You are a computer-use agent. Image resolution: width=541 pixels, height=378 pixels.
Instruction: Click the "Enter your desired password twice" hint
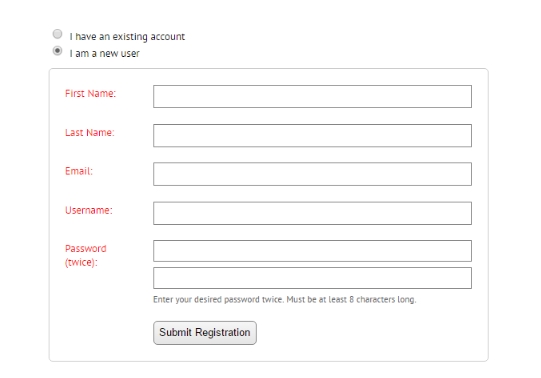(x=218, y=299)
